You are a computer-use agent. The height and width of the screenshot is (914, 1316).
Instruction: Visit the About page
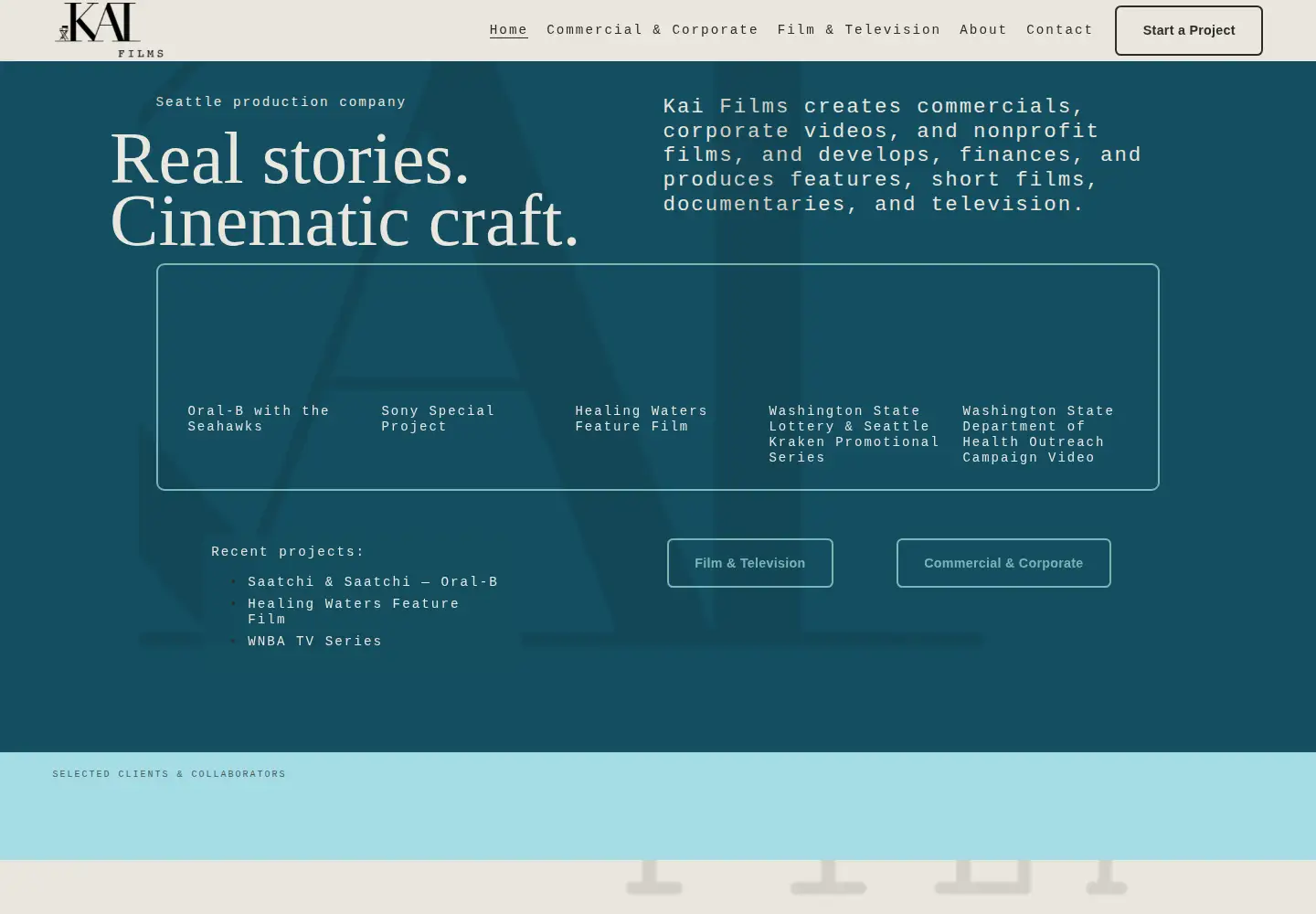(x=983, y=30)
